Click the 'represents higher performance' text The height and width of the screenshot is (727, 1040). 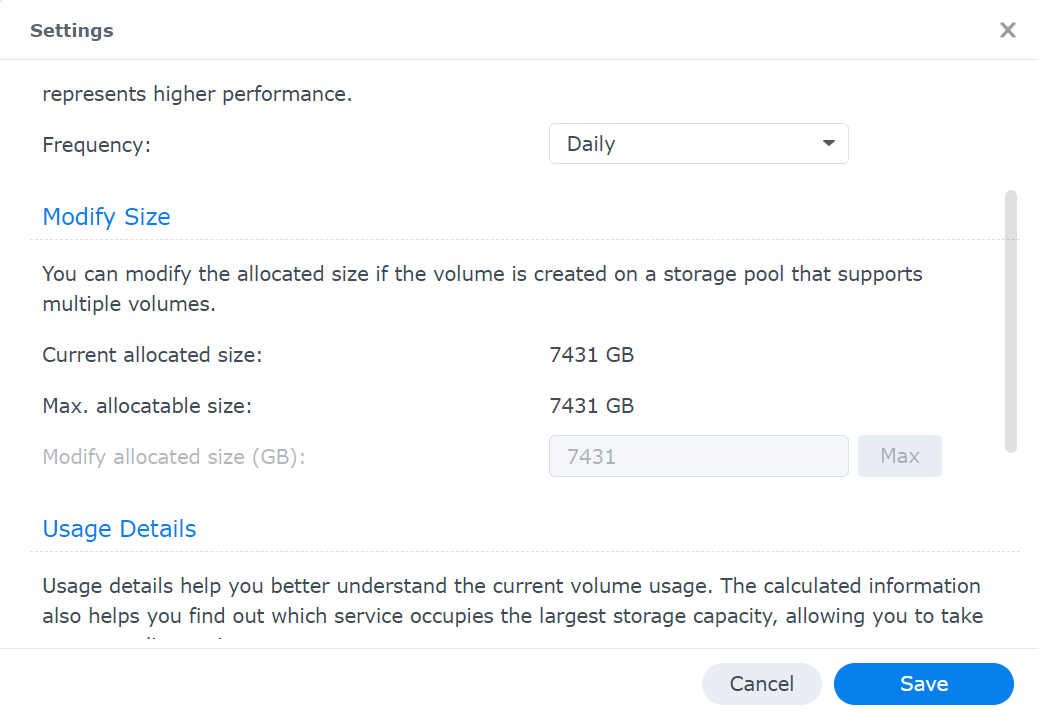coord(197,94)
